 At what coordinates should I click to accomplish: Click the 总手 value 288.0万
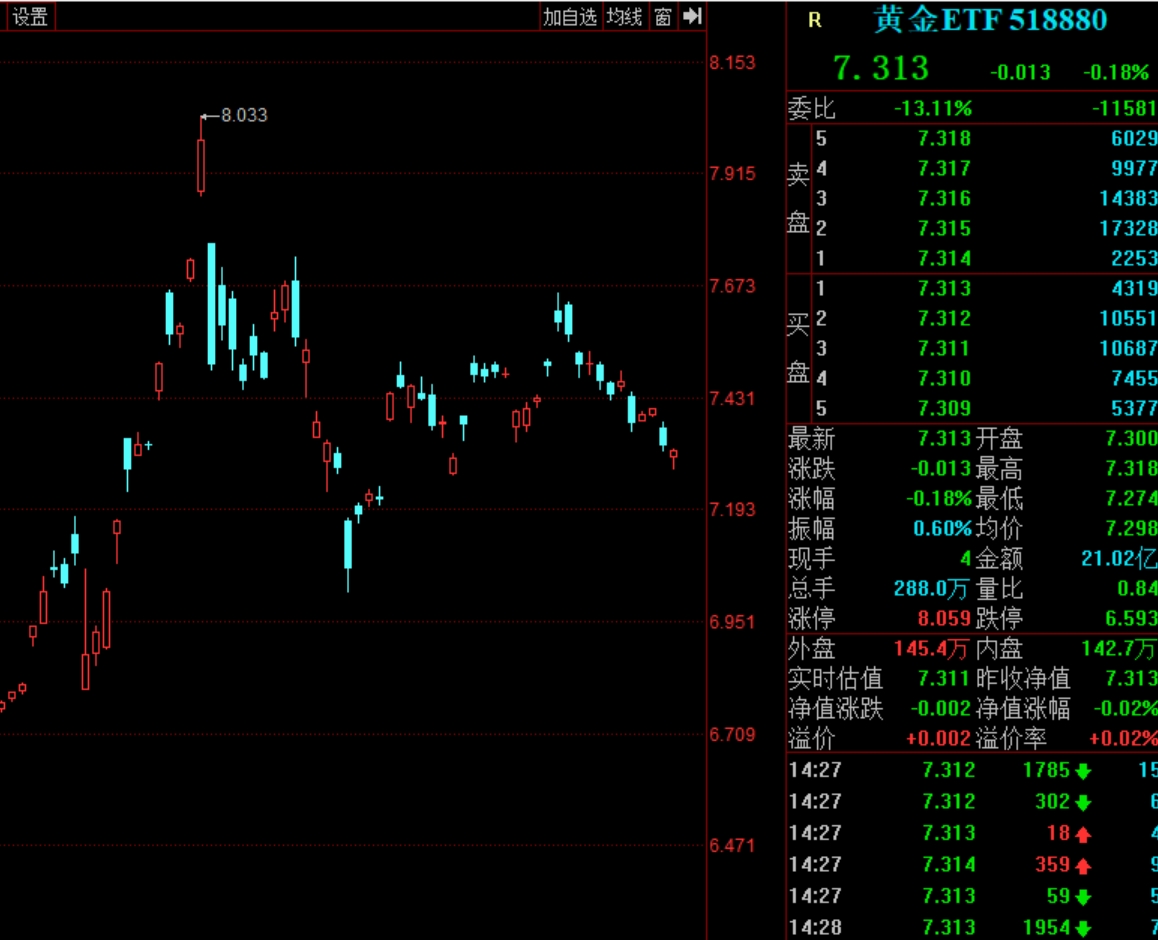coord(931,589)
